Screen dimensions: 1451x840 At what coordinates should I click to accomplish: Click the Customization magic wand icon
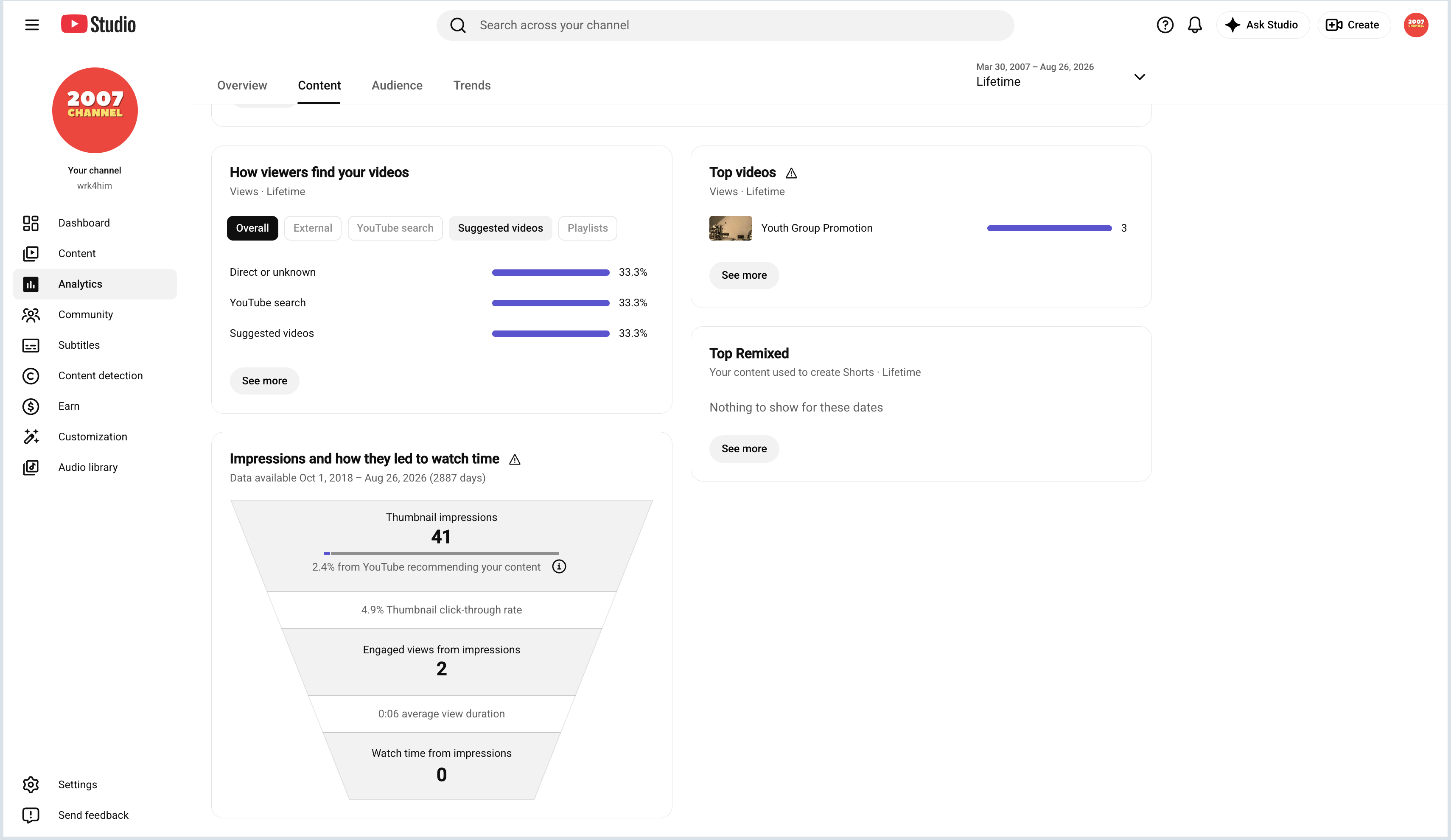point(31,437)
